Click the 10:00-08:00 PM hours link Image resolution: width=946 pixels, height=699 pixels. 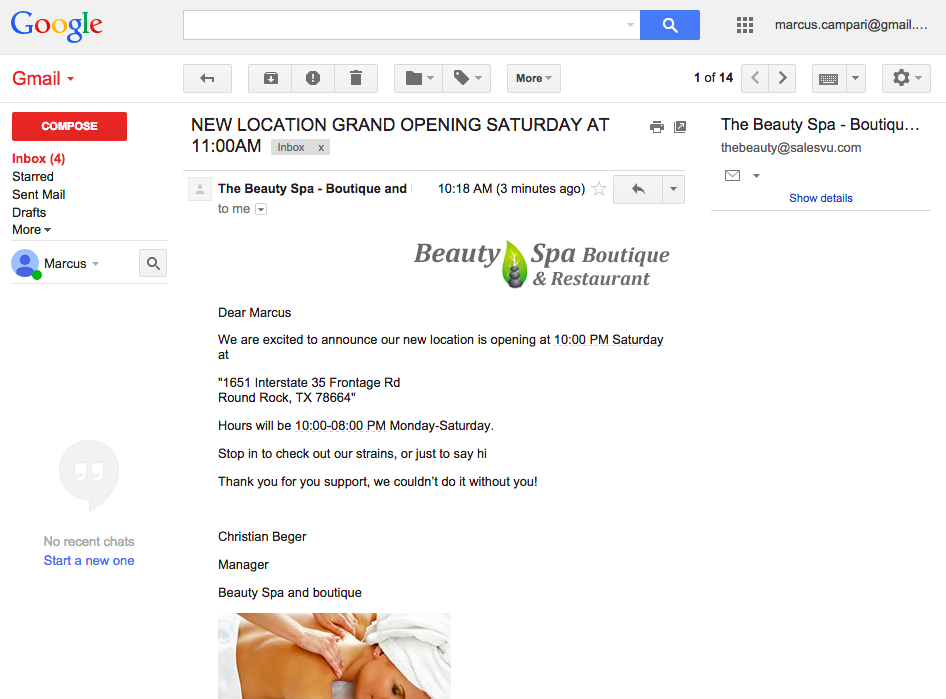(x=340, y=426)
